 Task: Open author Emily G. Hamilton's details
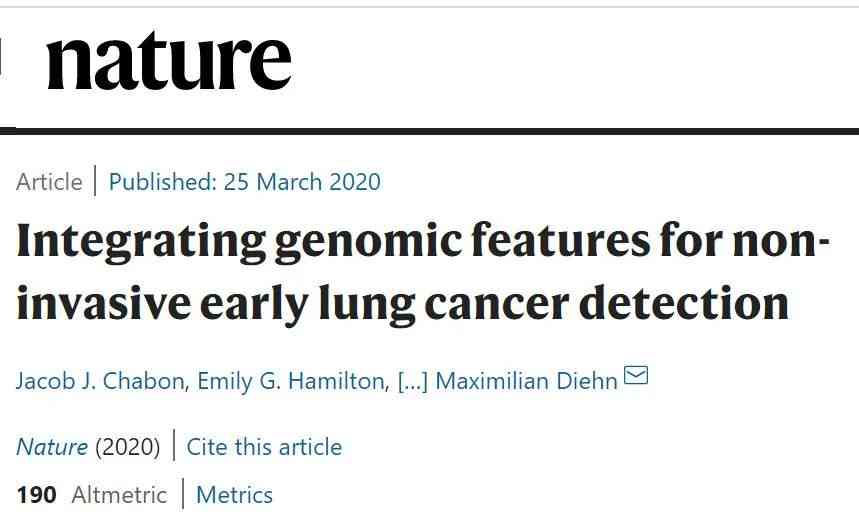pos(291,381)
